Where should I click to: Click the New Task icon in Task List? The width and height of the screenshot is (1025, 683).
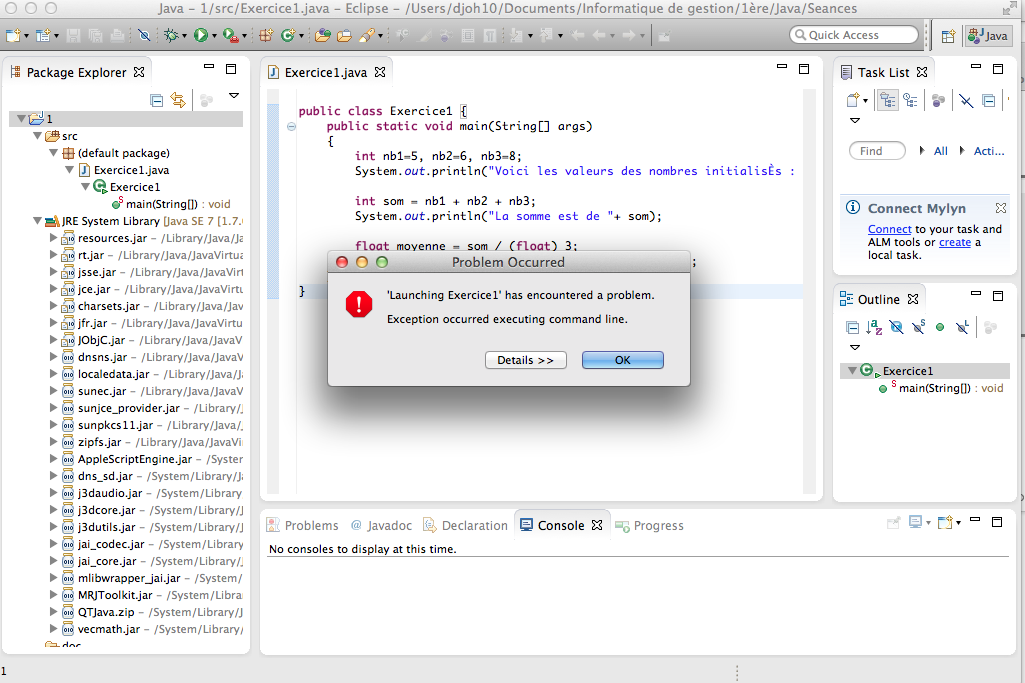[x=854, y=100]
